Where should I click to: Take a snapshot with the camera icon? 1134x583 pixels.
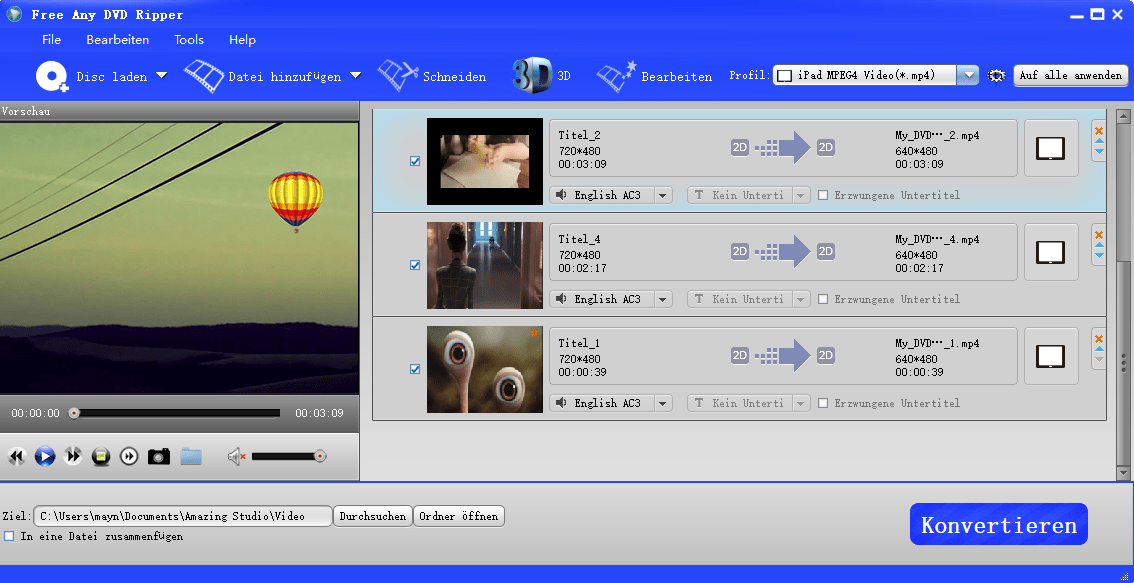(x=158, y=456)
